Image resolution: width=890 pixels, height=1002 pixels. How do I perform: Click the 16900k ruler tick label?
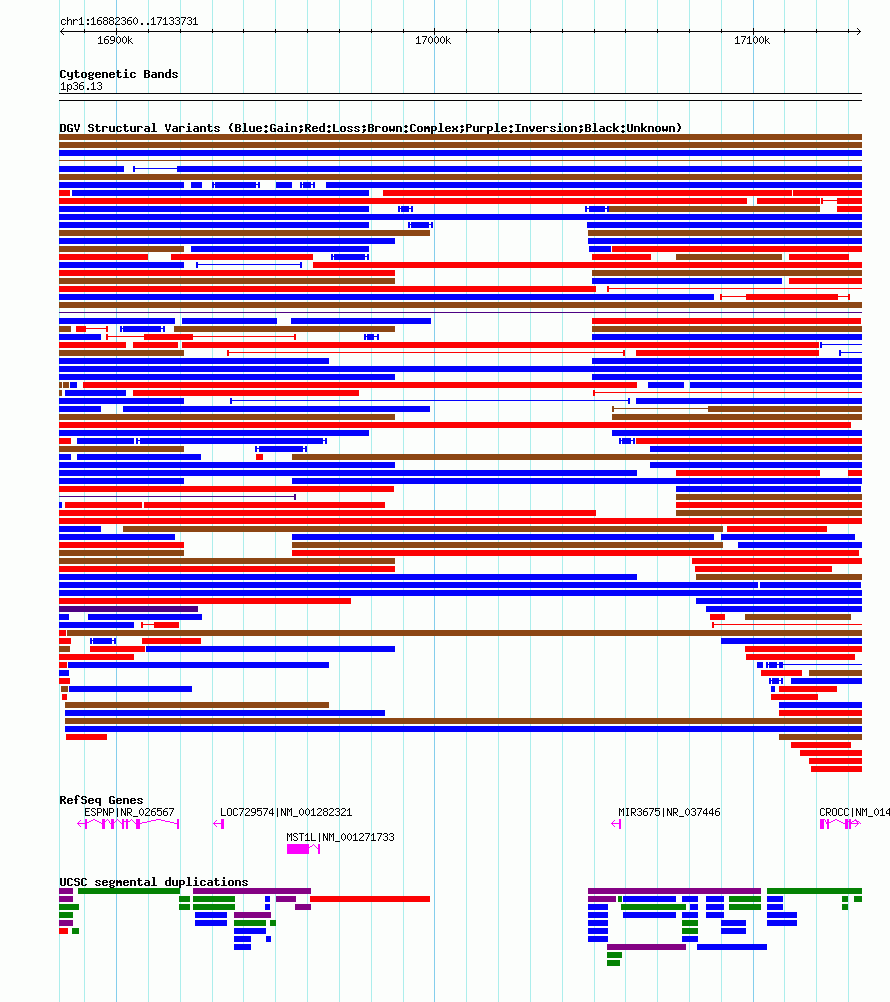(115, 40)
